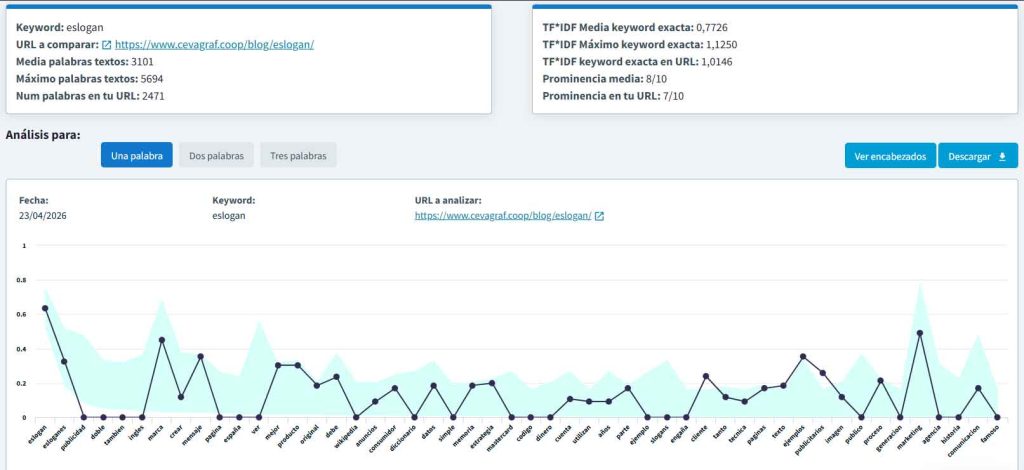Click the comunicacion data point

coord(978,388)
